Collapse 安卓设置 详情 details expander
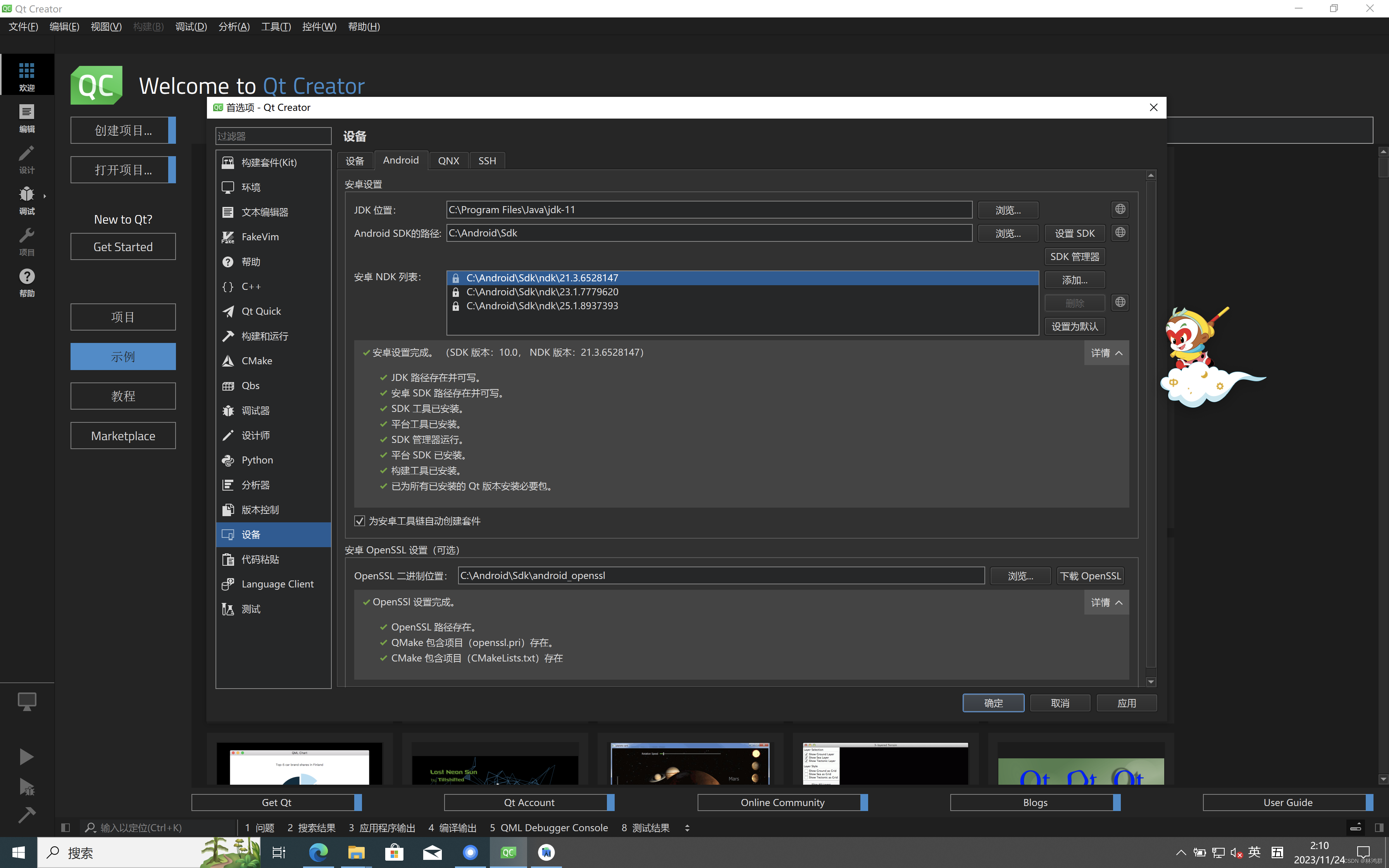This screenshot has width=1389, height=868. pyautogui.click(x=1106, y=353)
